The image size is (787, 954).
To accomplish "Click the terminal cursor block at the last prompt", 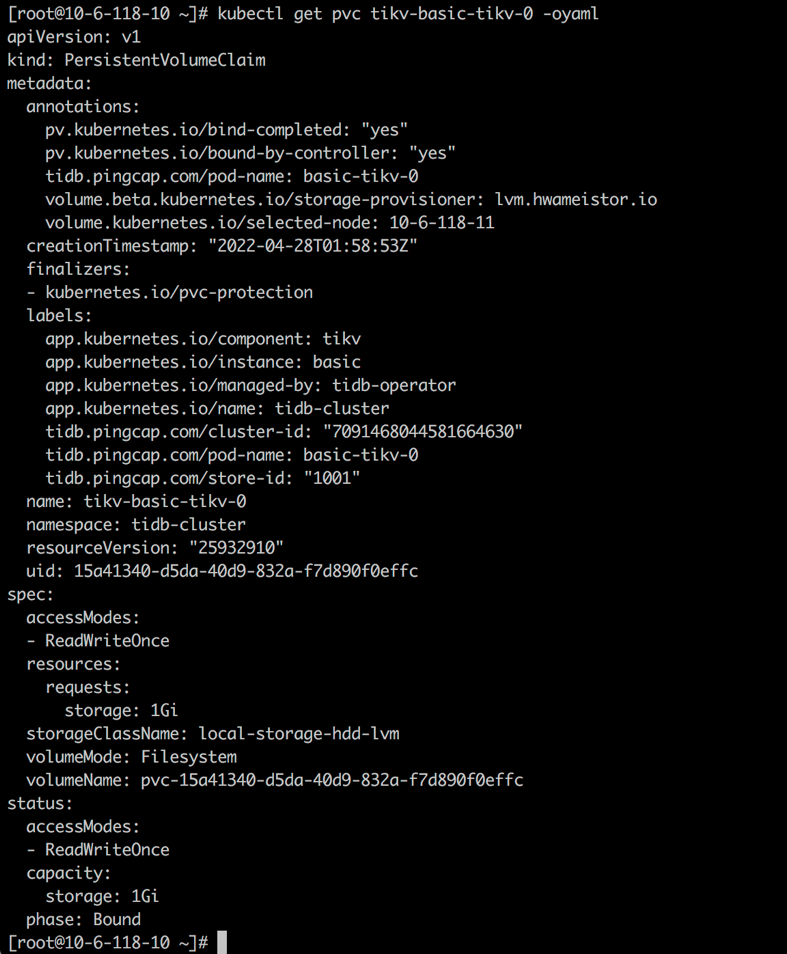I will click(222, 942).
